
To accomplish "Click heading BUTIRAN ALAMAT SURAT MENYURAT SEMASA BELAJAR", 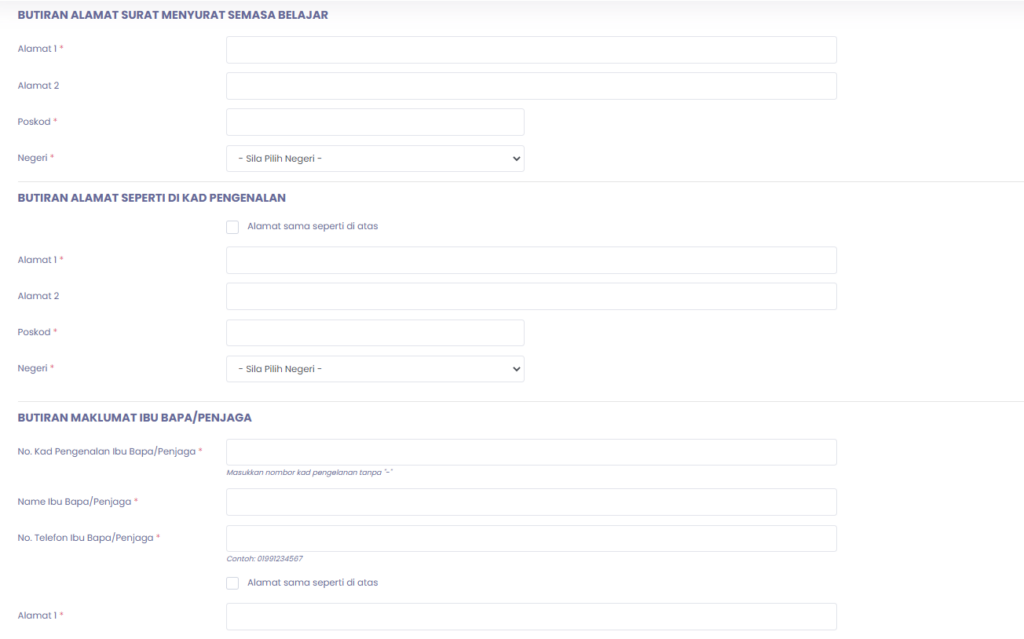I will 173,15.
